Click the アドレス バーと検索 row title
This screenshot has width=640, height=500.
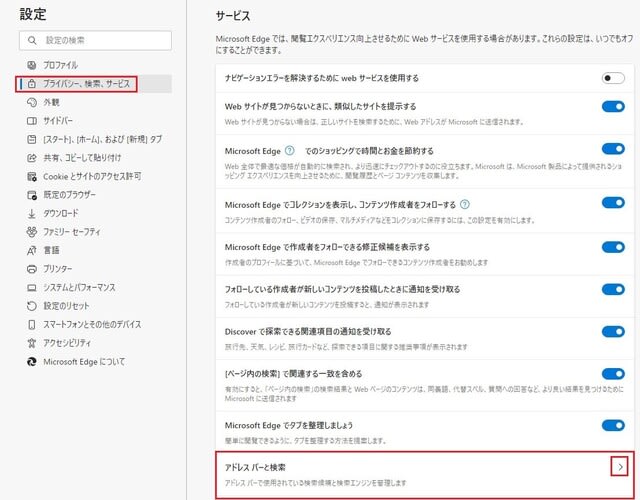255,467
